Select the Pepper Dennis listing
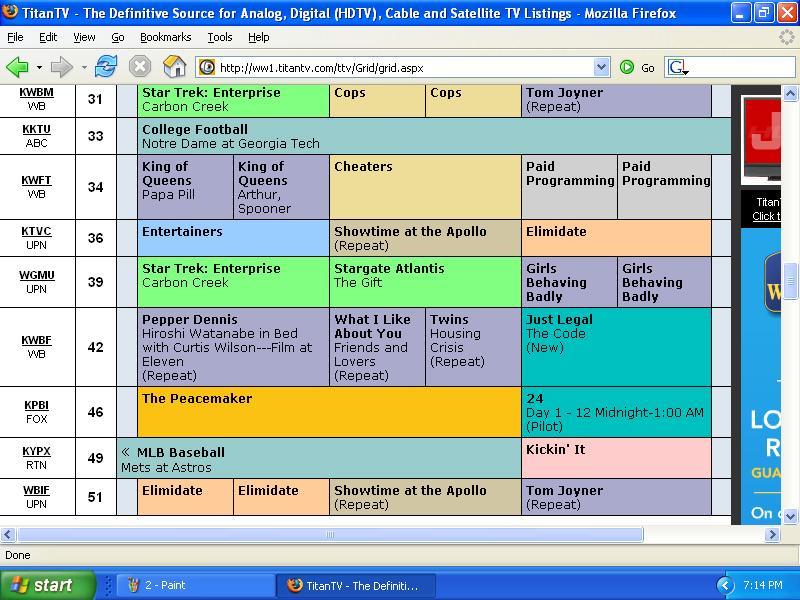Screen dimensions: 800x600 [x=233, y=347]
